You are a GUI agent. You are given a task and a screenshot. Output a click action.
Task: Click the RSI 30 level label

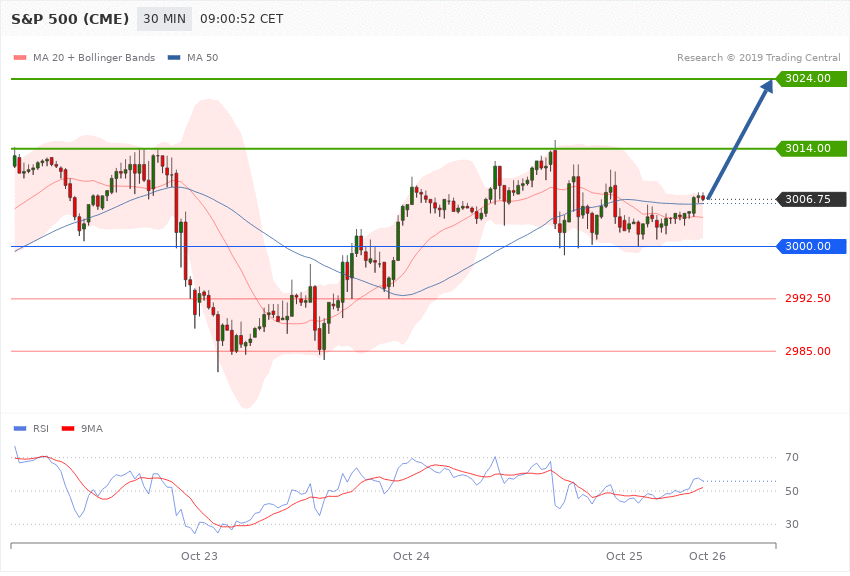(792, 525)
